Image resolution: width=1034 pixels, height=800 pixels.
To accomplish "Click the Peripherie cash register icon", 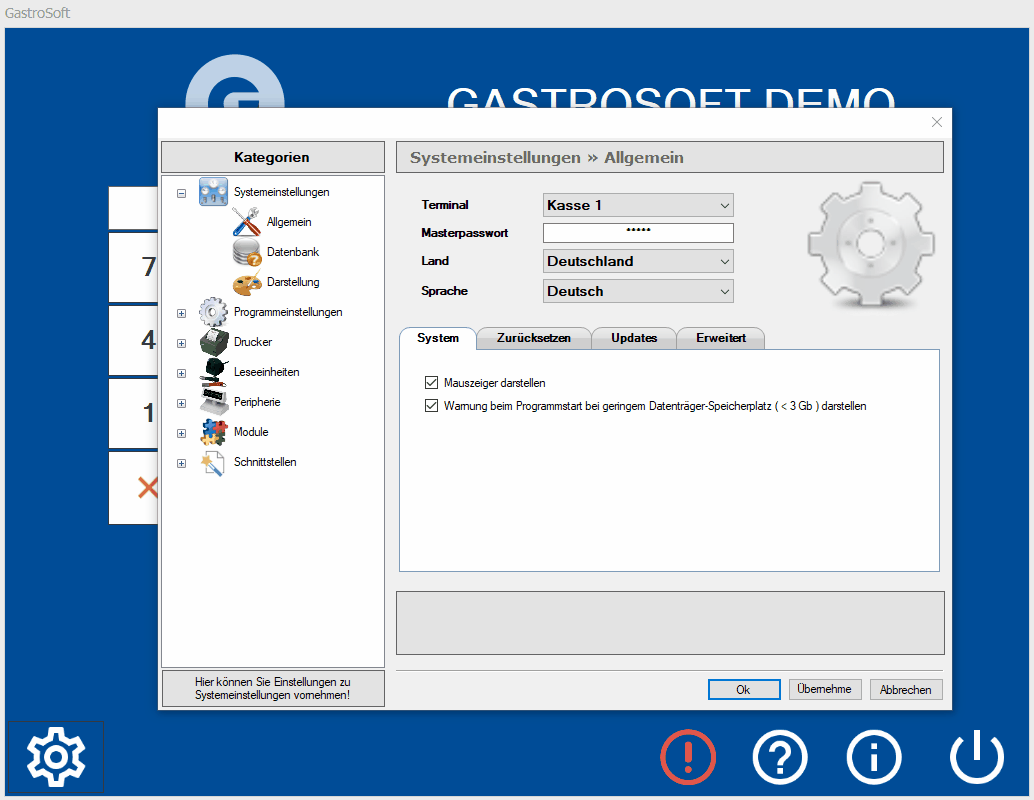I will coord(214,402).
